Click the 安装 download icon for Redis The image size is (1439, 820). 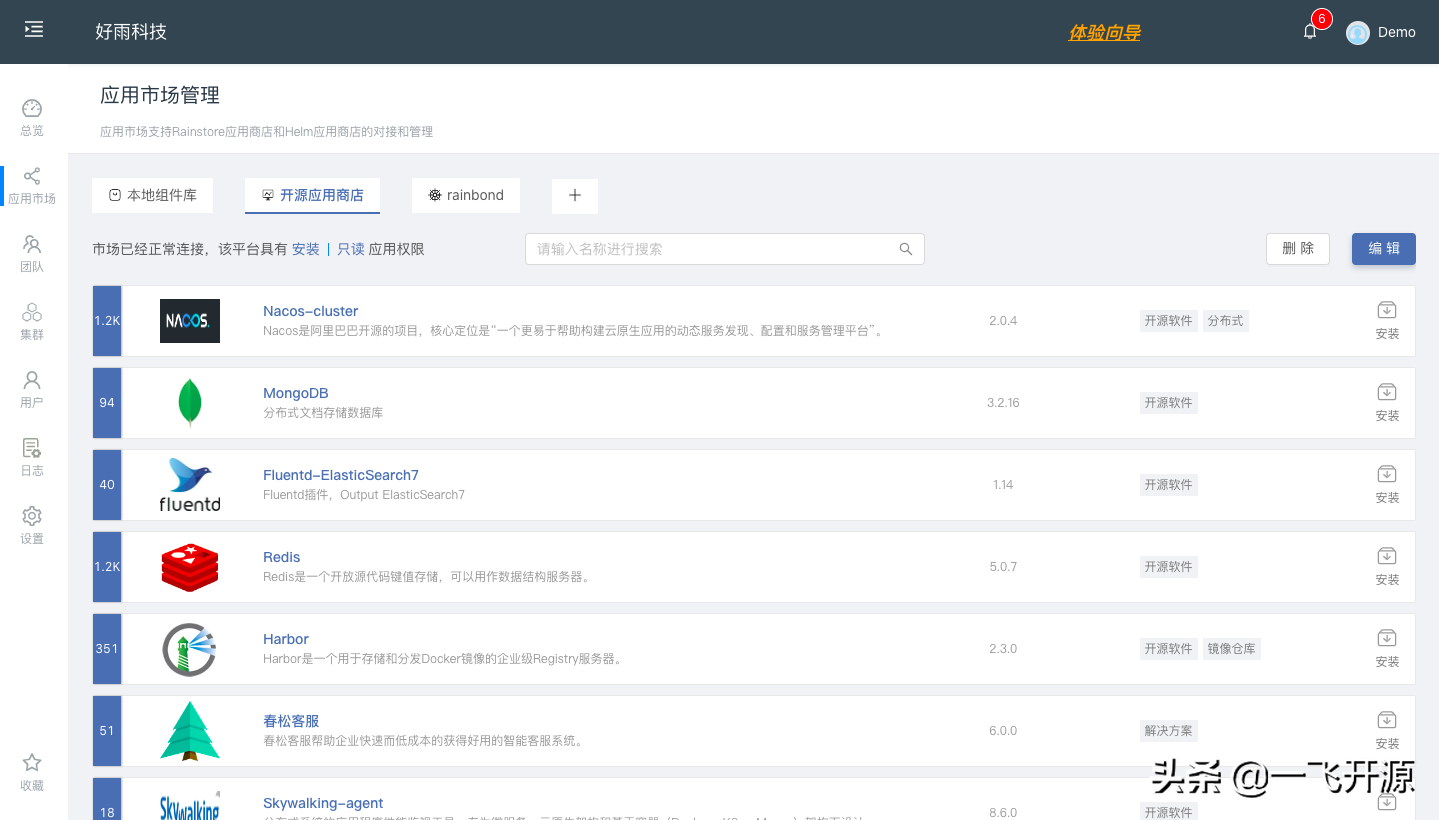click(1387, 557)
